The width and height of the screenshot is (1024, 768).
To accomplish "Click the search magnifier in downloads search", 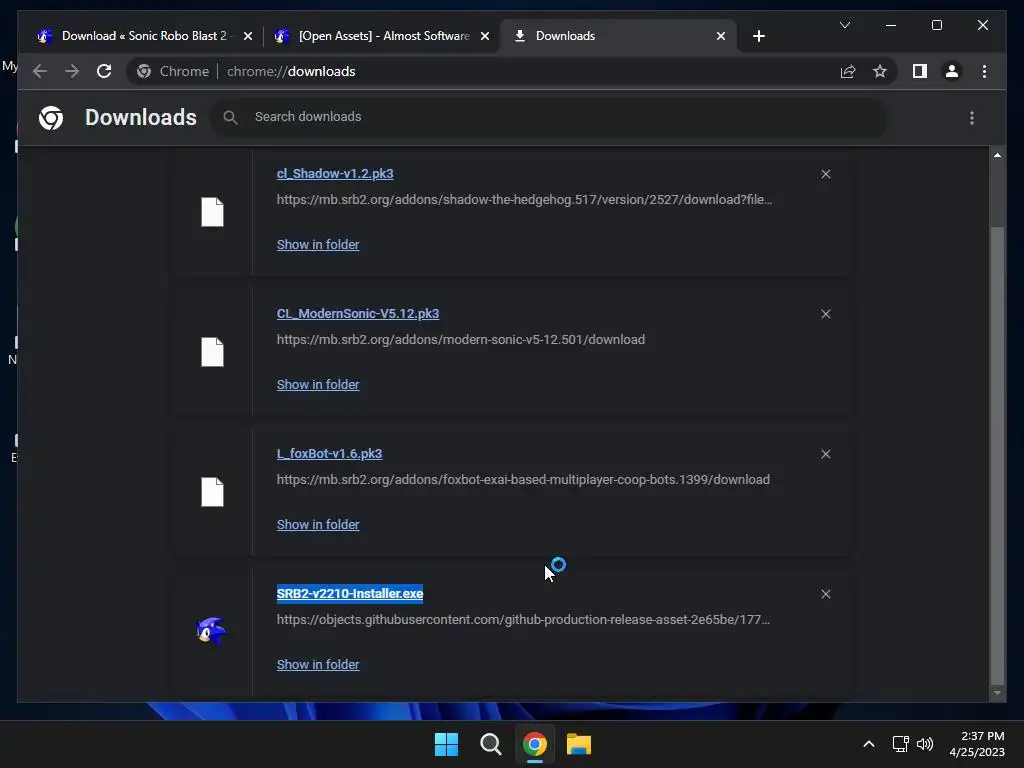I will tap(230, 117).
